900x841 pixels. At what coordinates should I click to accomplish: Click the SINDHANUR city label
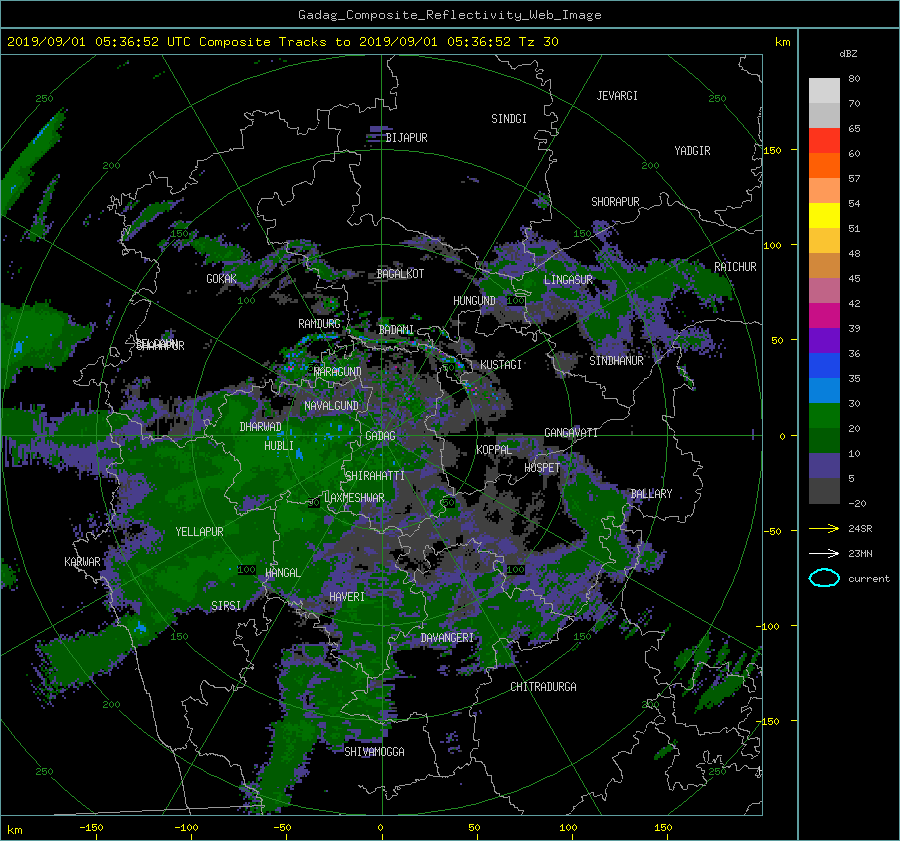tap(616, 361)
